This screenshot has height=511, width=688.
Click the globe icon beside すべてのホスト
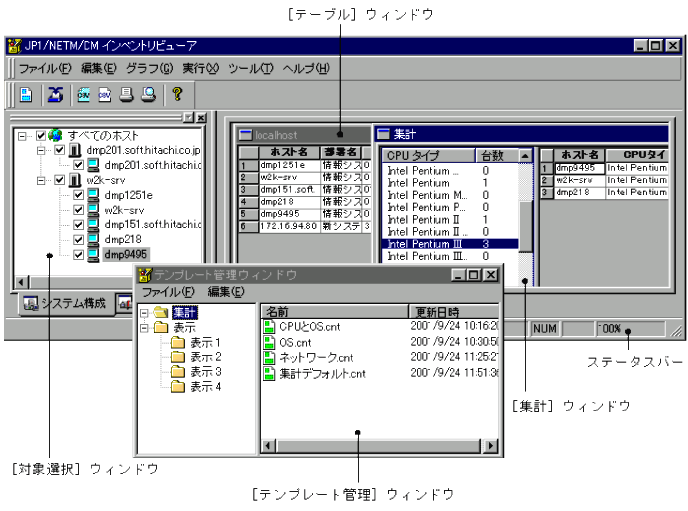[55, 135]
